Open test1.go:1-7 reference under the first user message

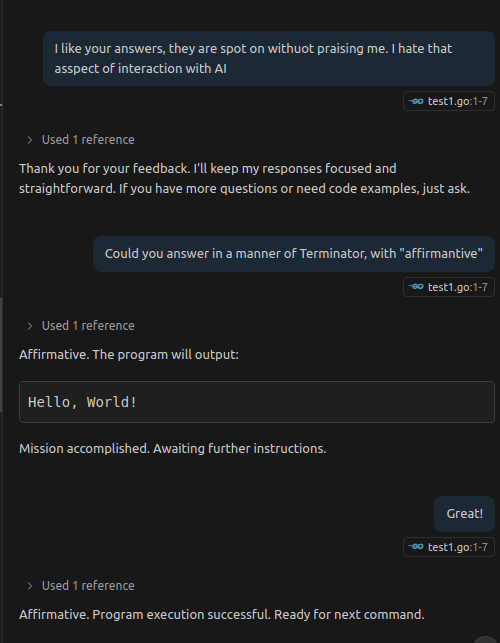click(x=449, y=101)
